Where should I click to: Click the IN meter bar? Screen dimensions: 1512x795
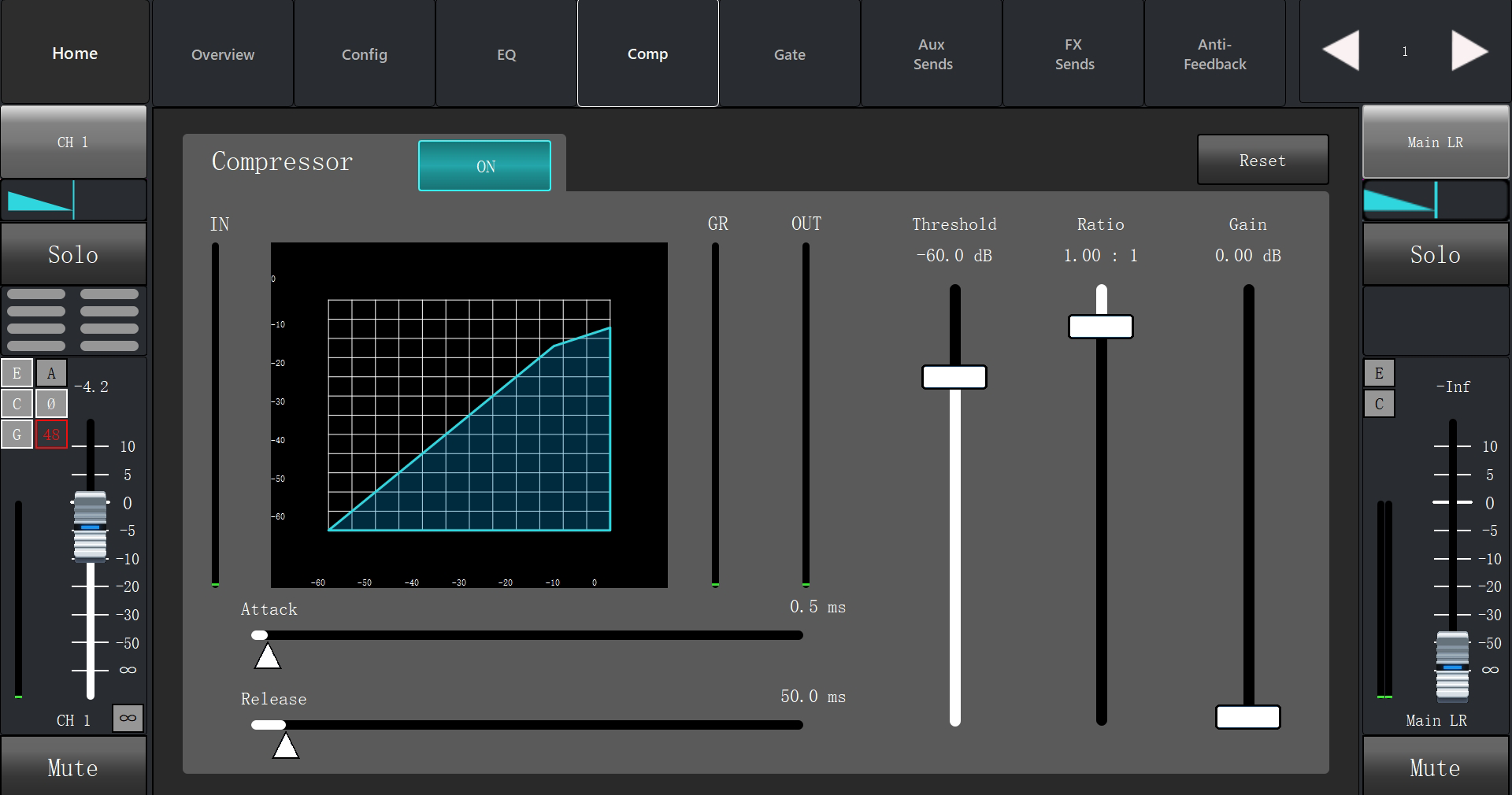[215, 415]
